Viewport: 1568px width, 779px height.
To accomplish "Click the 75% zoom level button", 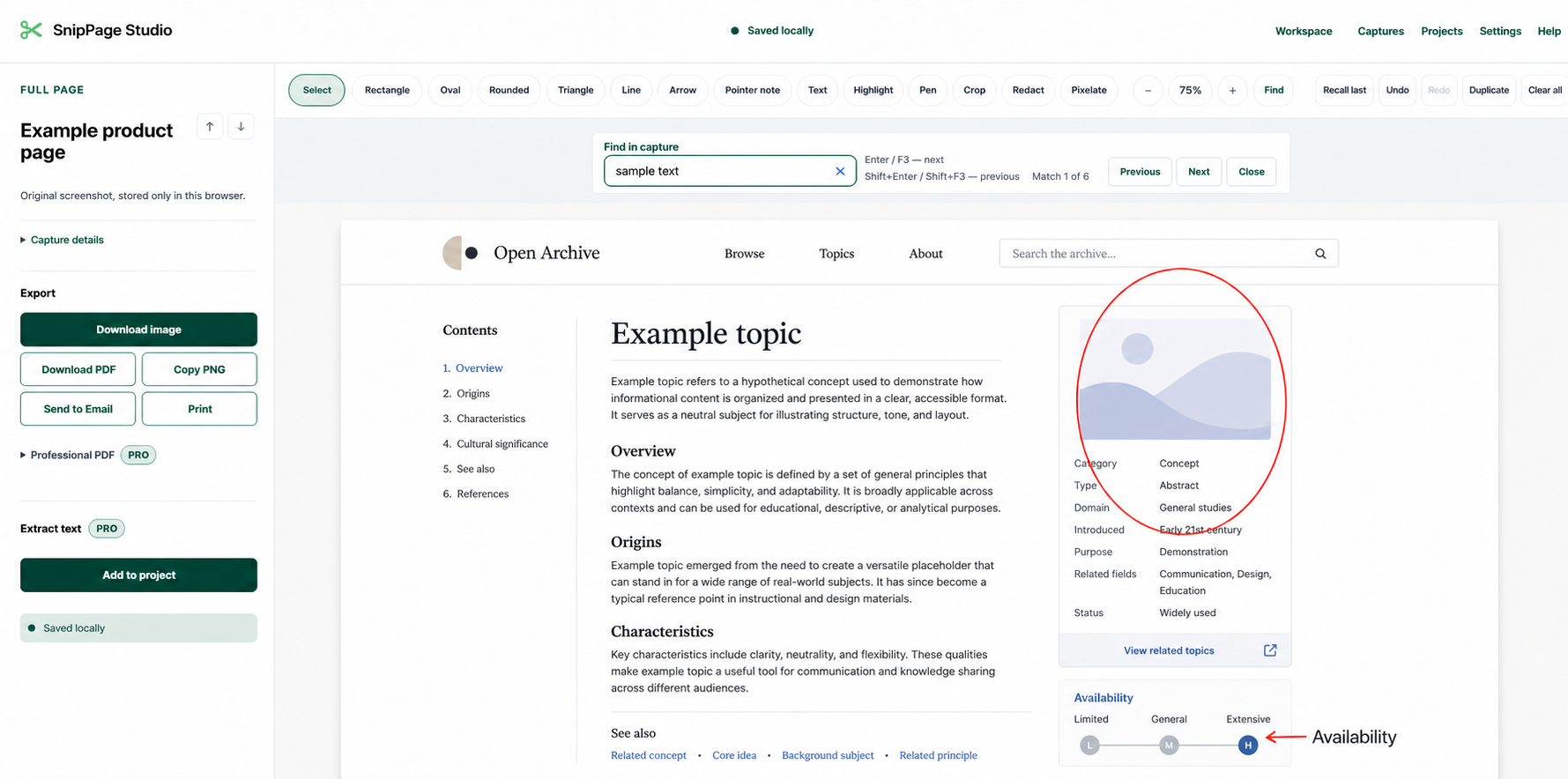I will tap(1190, 90).
